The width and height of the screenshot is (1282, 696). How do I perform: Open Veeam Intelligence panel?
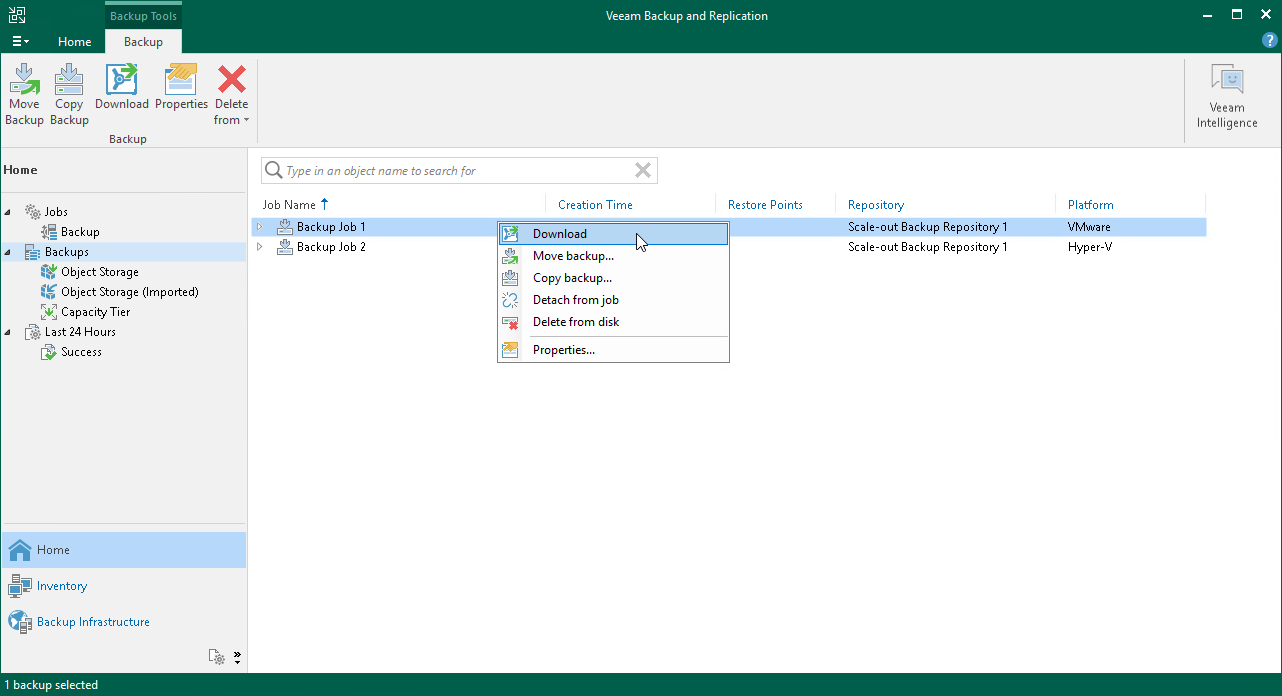(1227, 96)
